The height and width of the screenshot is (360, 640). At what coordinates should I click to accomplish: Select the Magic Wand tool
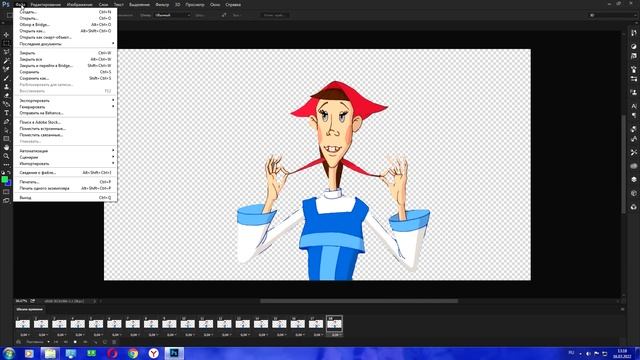pos(6,60)
